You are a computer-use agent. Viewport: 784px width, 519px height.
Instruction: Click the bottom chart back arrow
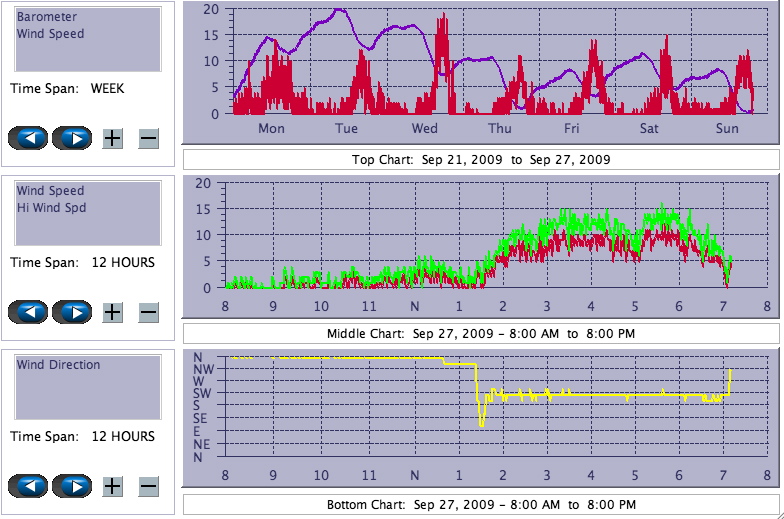pyautogui.click(x=28, y=486)
